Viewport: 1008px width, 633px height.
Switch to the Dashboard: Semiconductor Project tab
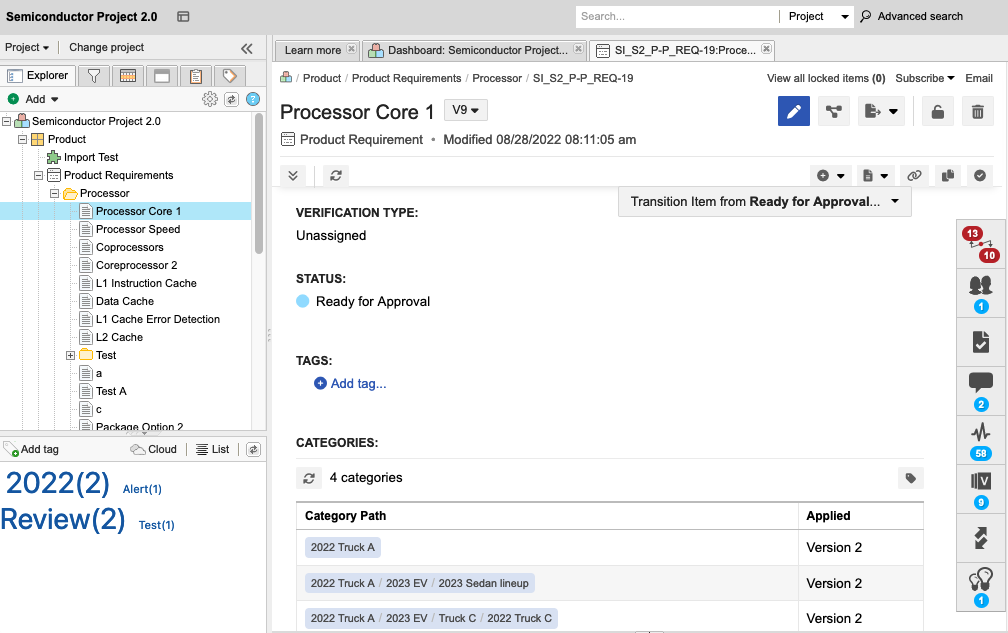469,50
